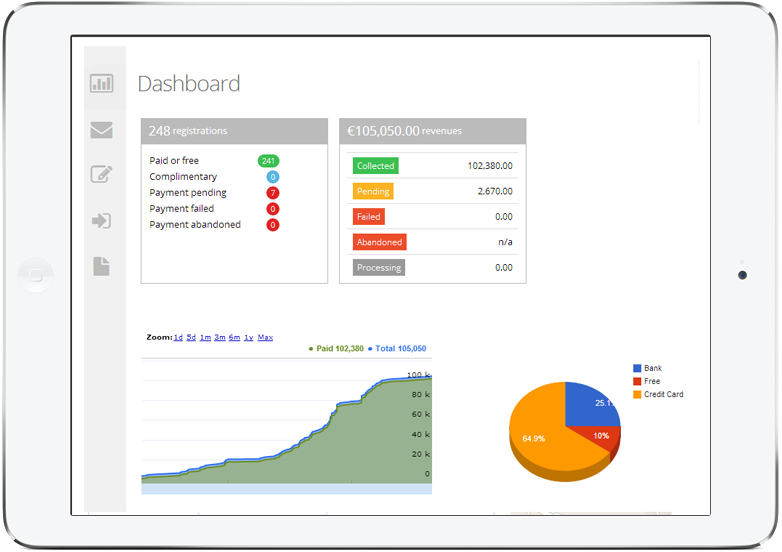This screenshot has width=782, height=552.
Task: Open the edit pencil icon in sidebar
Action: pyautogui.click(x=102, y=174)
